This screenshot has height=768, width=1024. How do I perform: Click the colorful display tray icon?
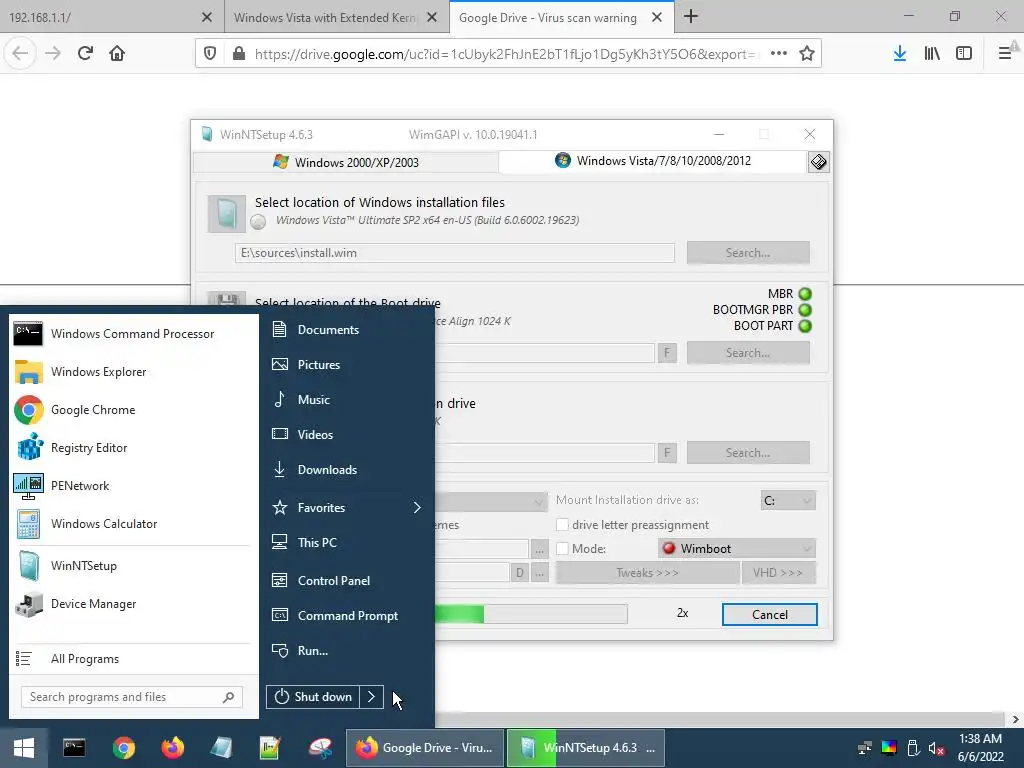pos(889,748)
